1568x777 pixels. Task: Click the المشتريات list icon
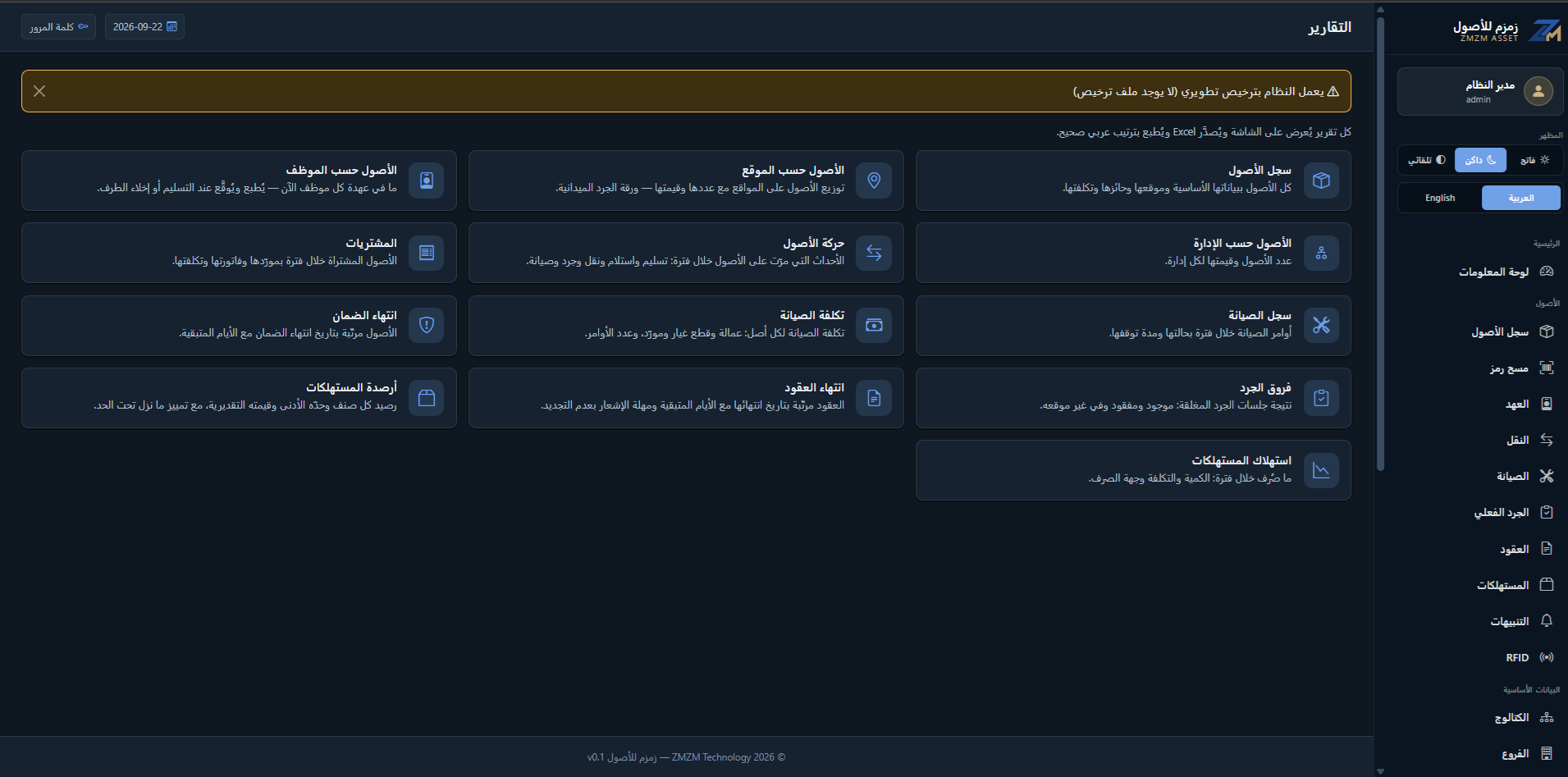(427, 253)
